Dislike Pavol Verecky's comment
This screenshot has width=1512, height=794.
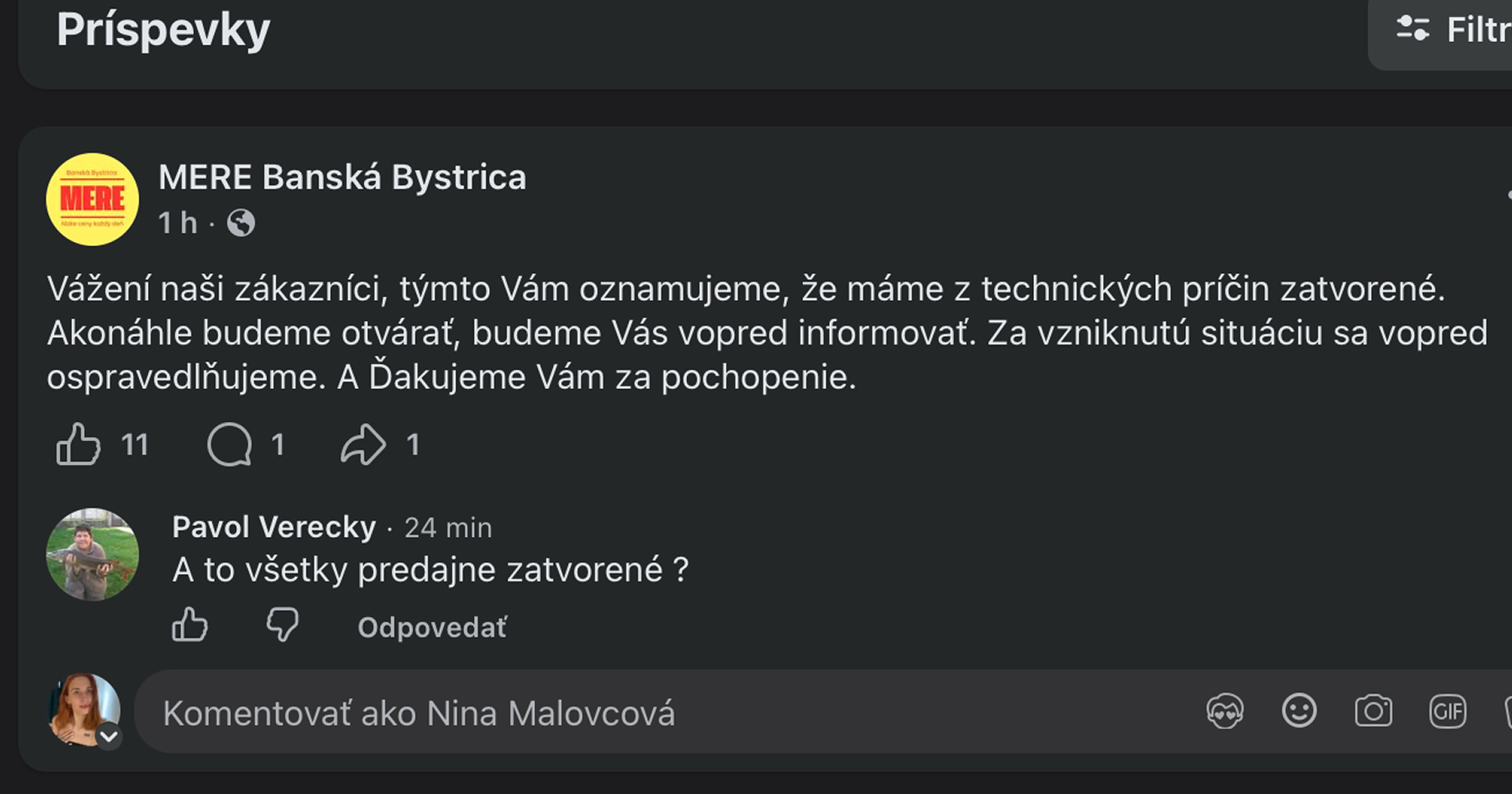coord(282,625)
